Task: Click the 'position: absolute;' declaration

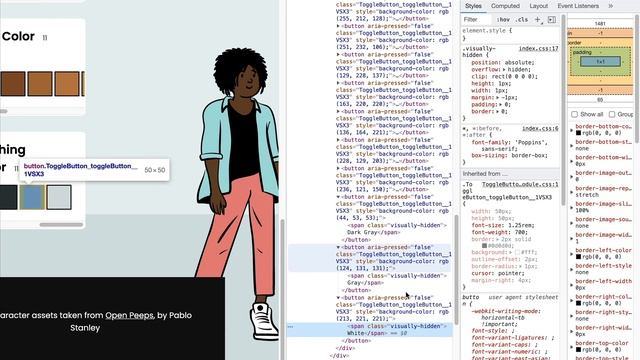Action: pos(503,63)
